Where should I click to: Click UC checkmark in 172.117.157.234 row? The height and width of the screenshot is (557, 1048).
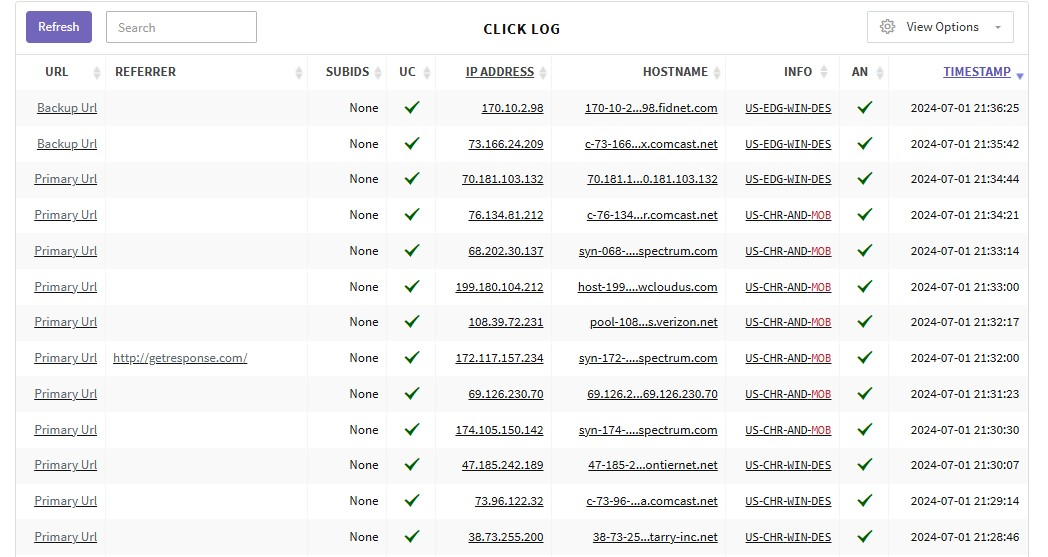pyautogui.click(x=412, y=357)
